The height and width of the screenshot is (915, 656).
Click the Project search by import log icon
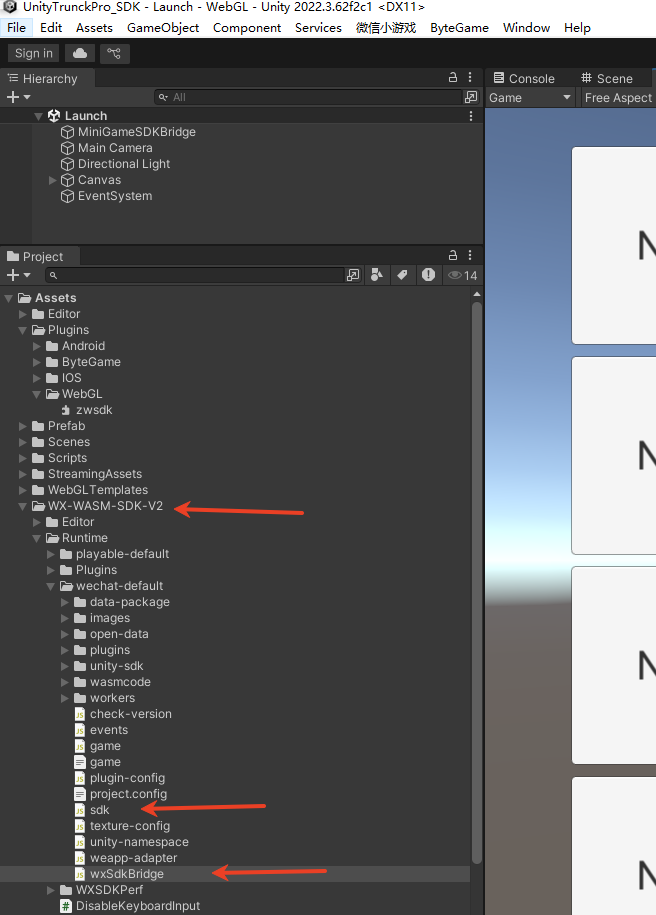click(428, 275)
